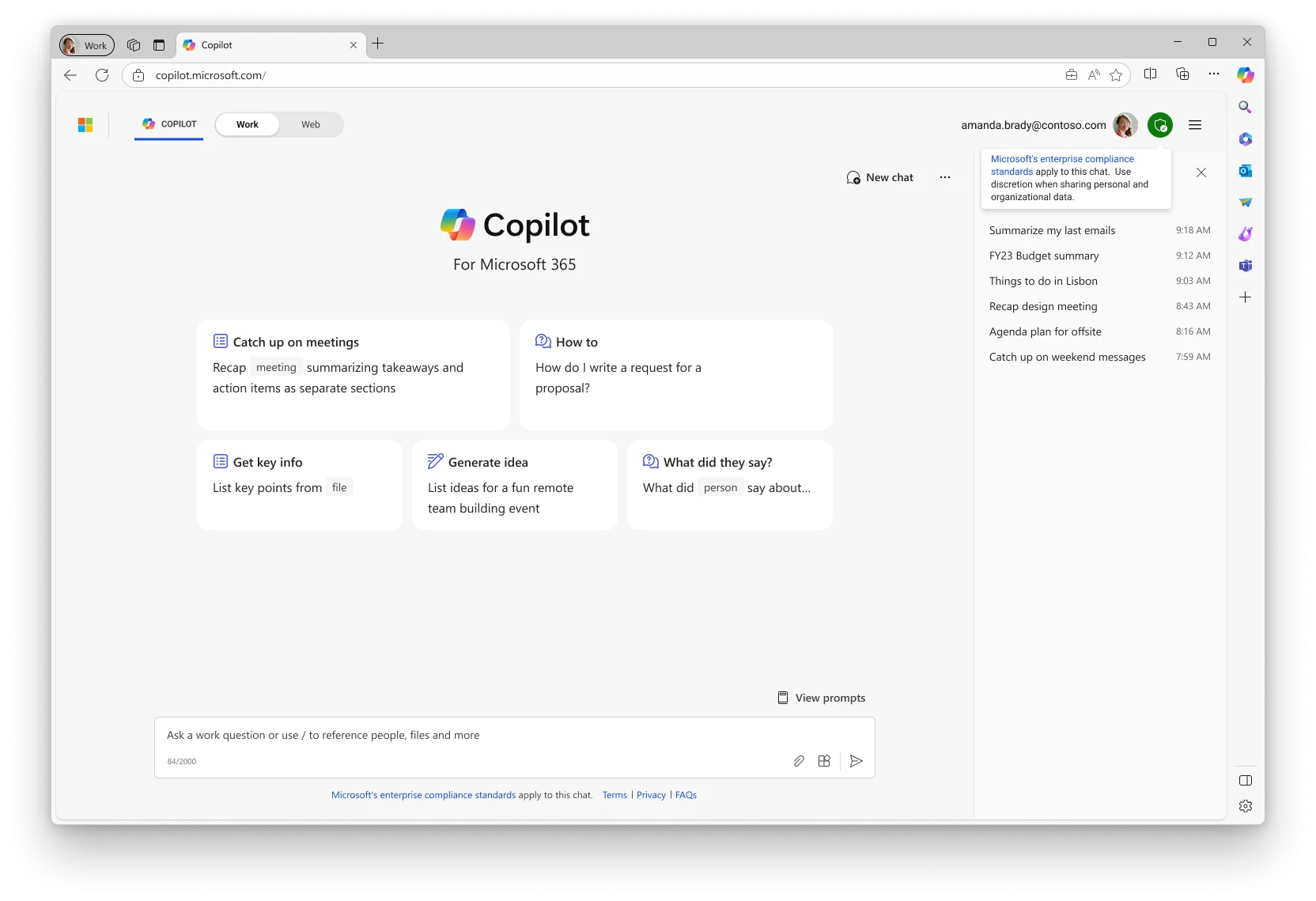Open the Edge sidebar search icon
The width and height of the screenshot is (1316, 901).
tap(1245, 107)
